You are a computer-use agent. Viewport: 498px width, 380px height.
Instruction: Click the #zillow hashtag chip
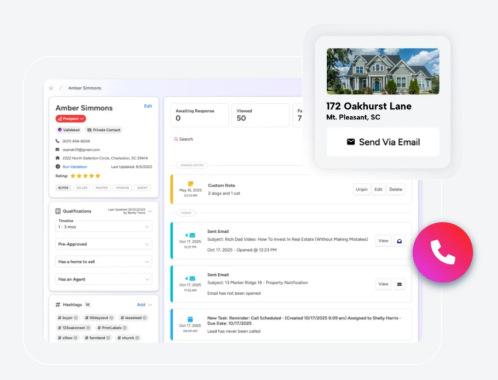pos(68,338)
